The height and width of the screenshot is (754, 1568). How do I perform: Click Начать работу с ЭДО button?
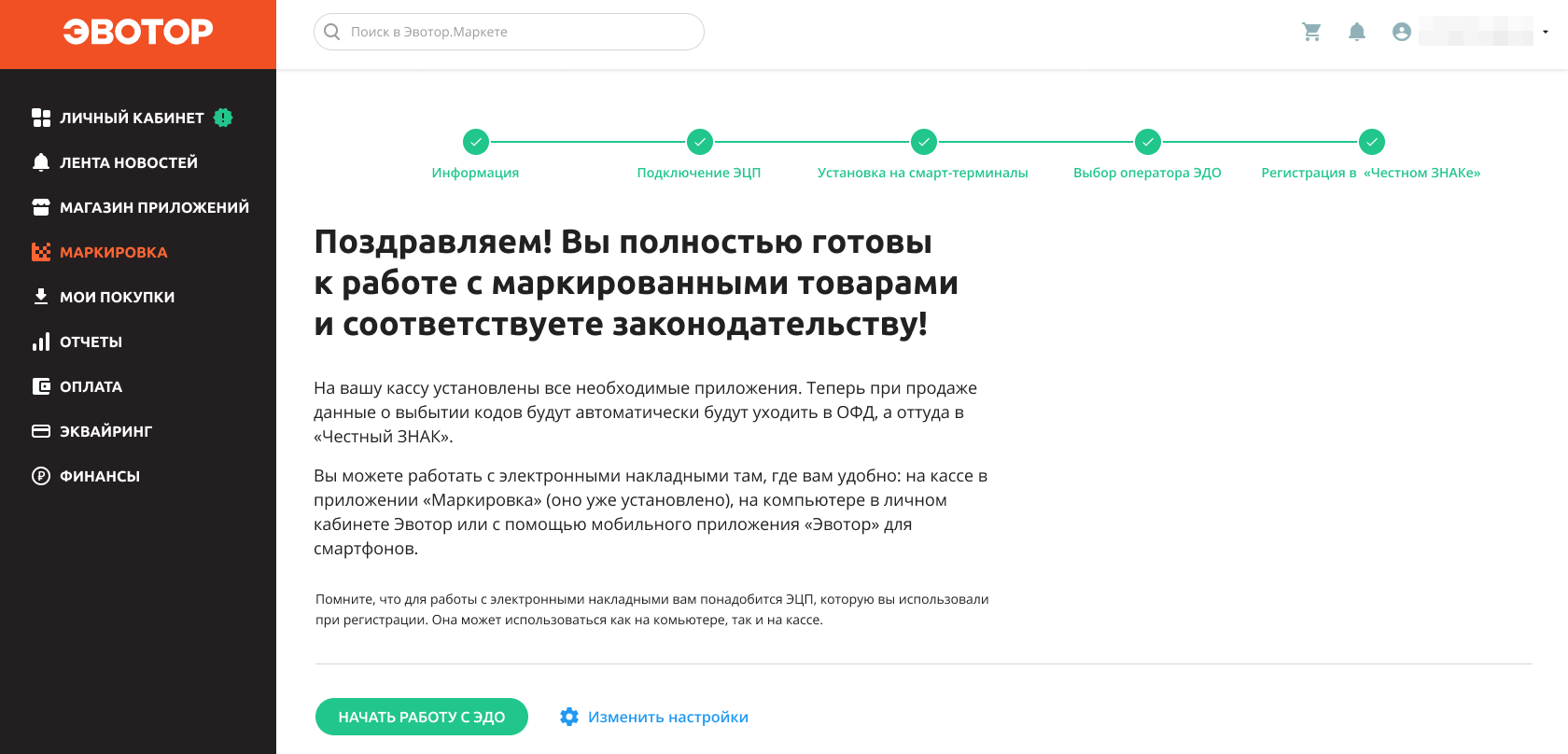tap(422, 717)
